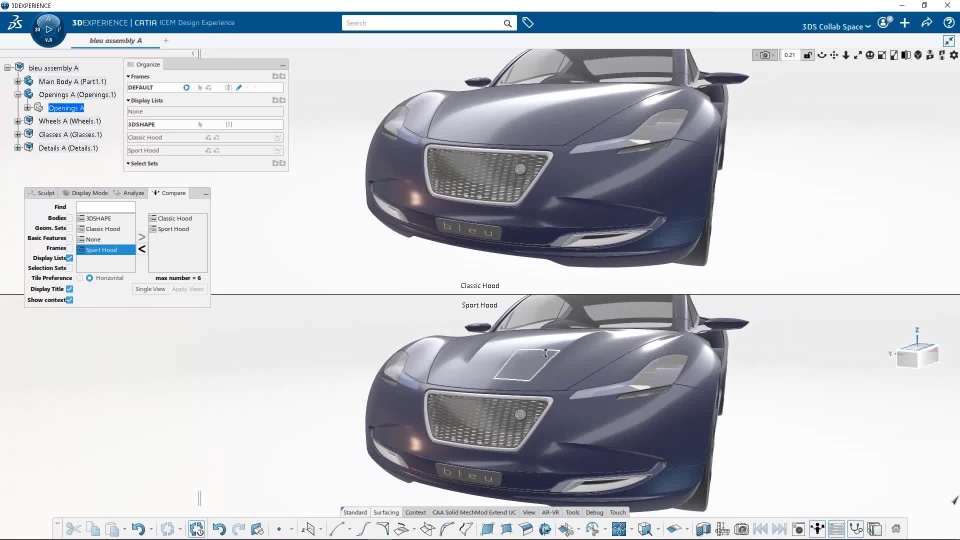Click the Find input field

point(105,207)
